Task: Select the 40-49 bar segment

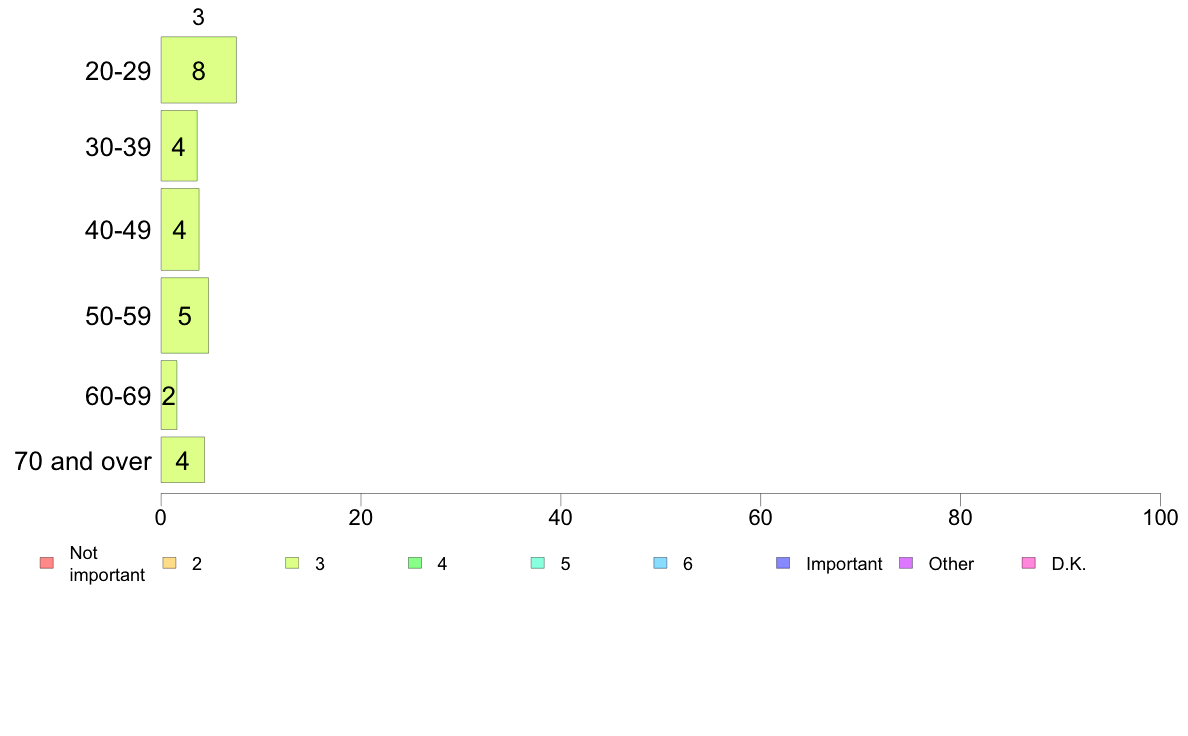Action: (x=180, y=230)
